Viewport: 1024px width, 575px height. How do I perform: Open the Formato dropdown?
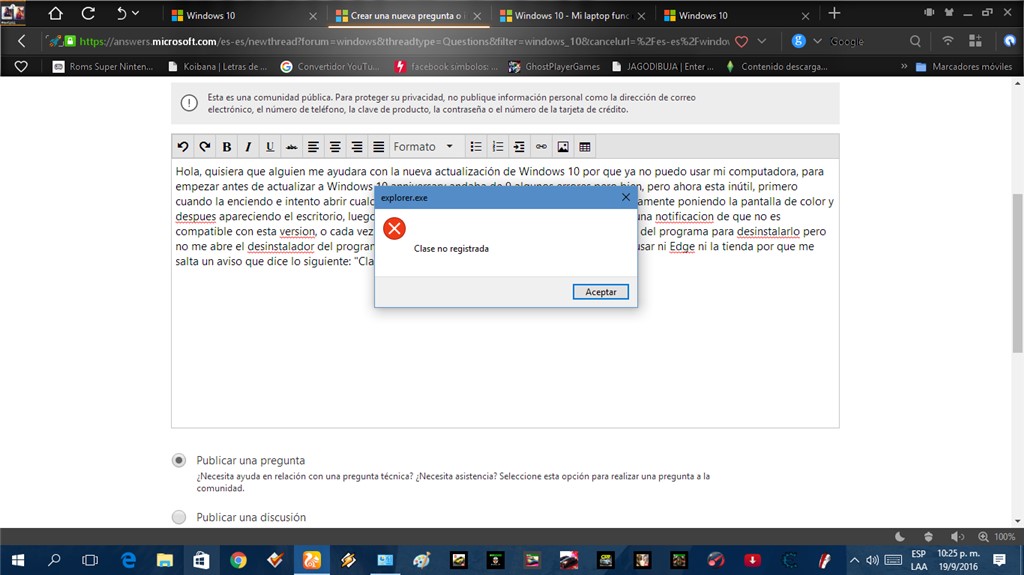pyautogui.click(x=423, y=147)
